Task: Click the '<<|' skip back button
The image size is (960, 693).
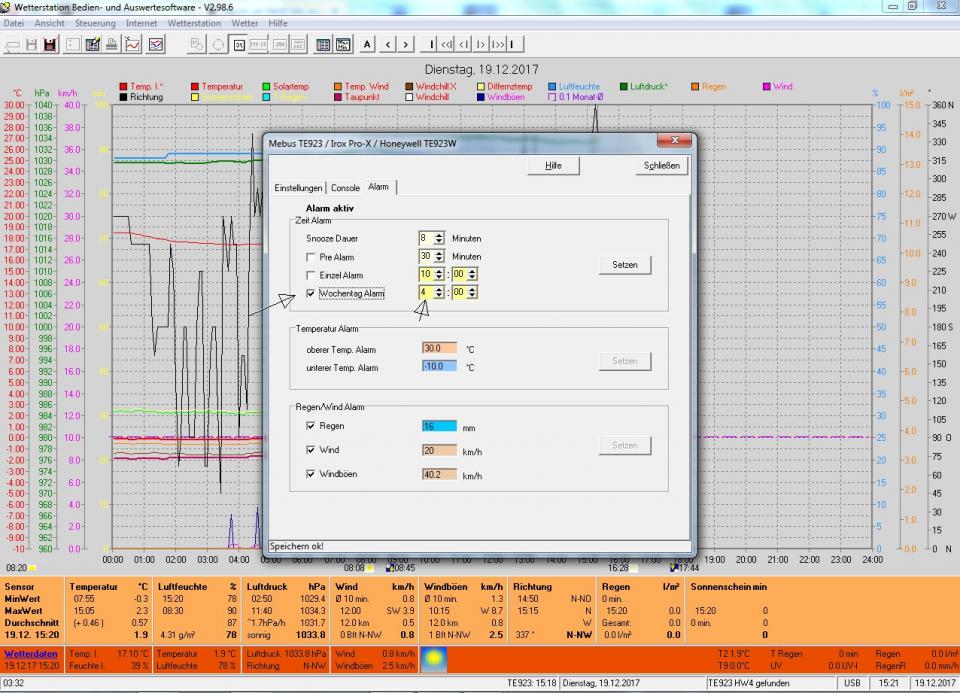Action: pyautogui.click(x=446, y=44)
